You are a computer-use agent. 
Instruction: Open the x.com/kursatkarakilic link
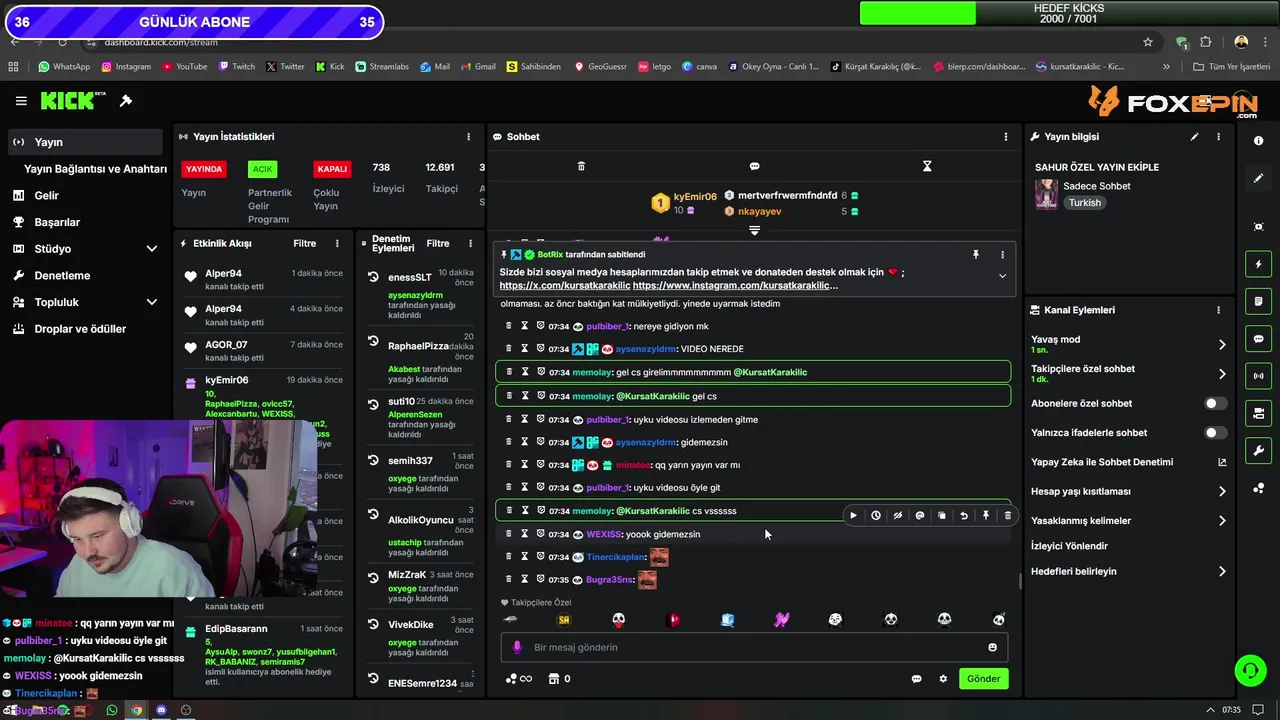564,285
